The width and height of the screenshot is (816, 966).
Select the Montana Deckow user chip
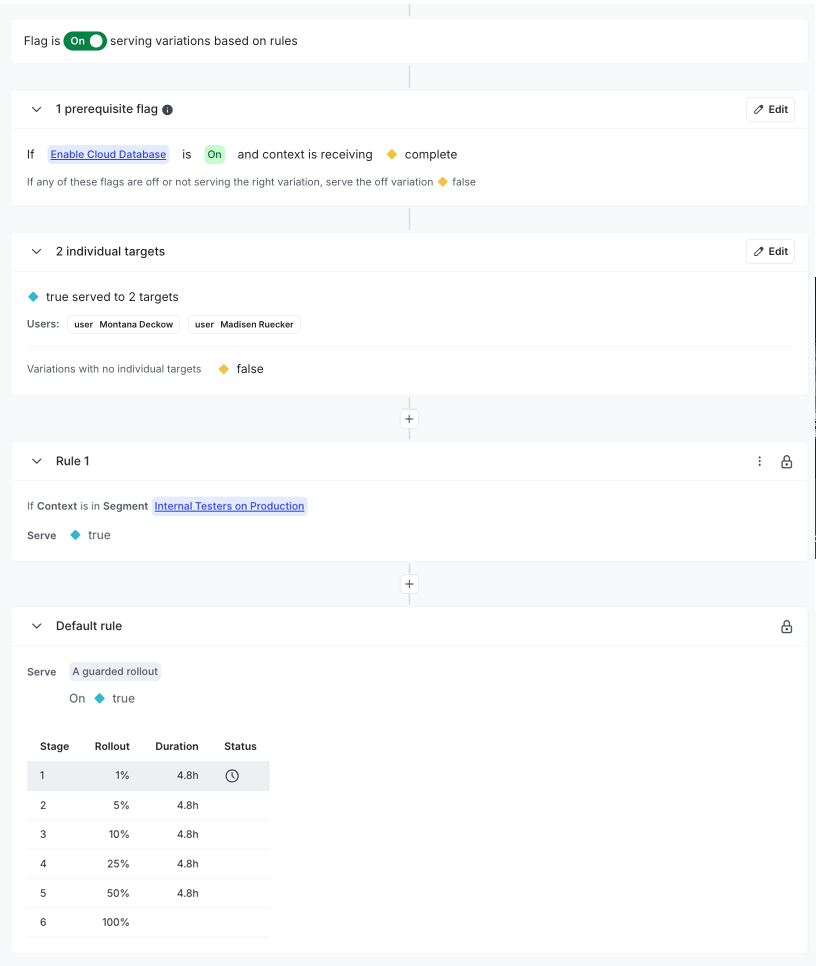124,324
